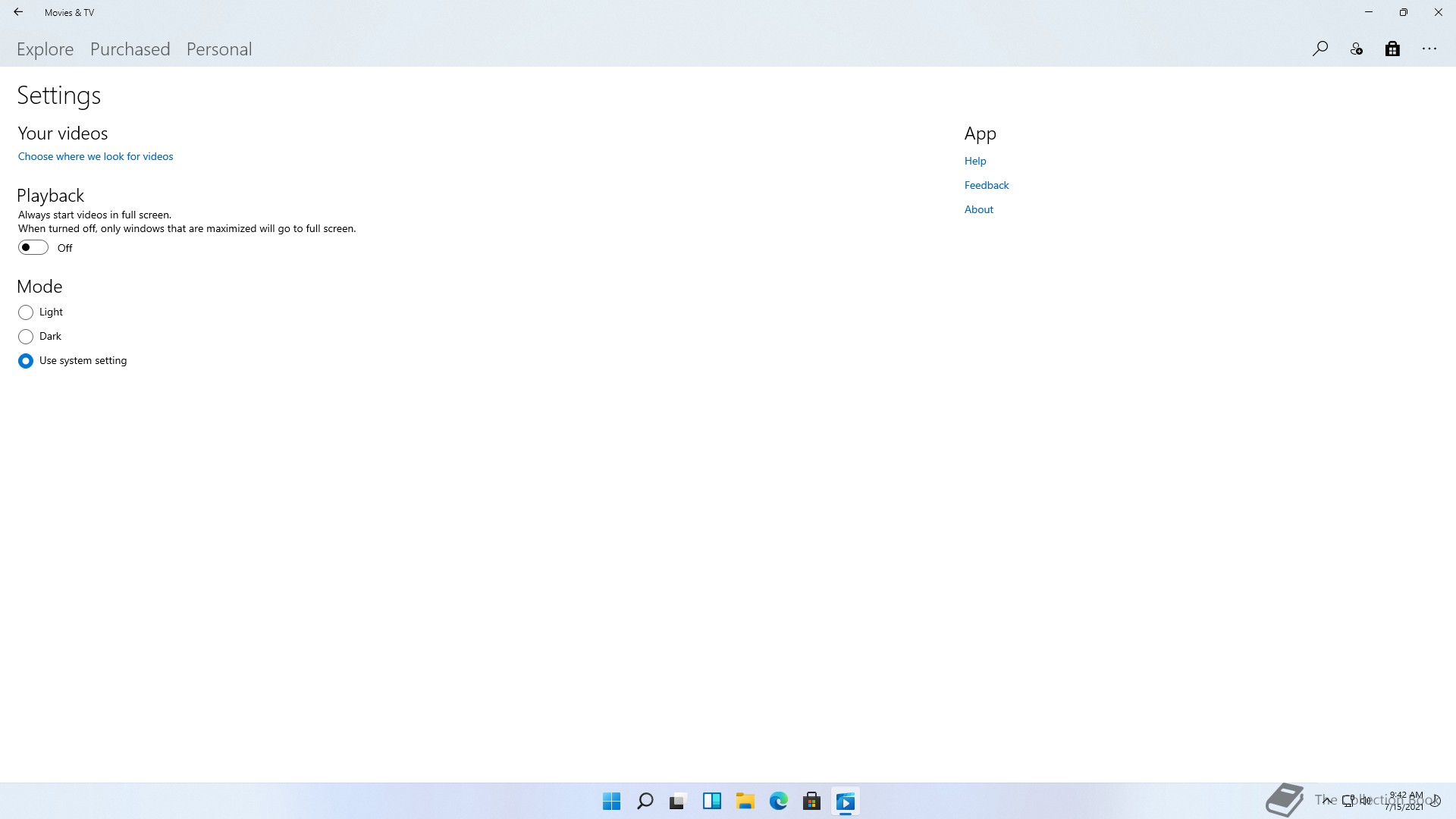Select the Dark mode option

[26, 337]
